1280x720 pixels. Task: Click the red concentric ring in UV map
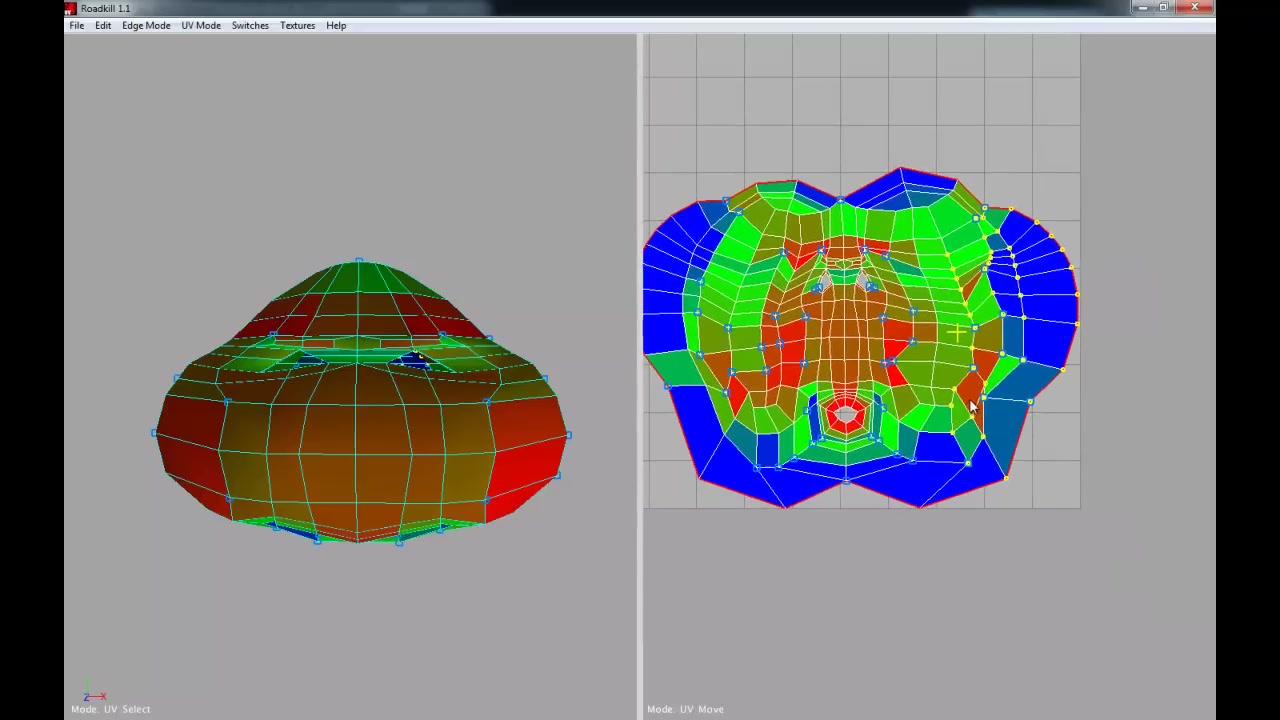(x=846, y=415)
